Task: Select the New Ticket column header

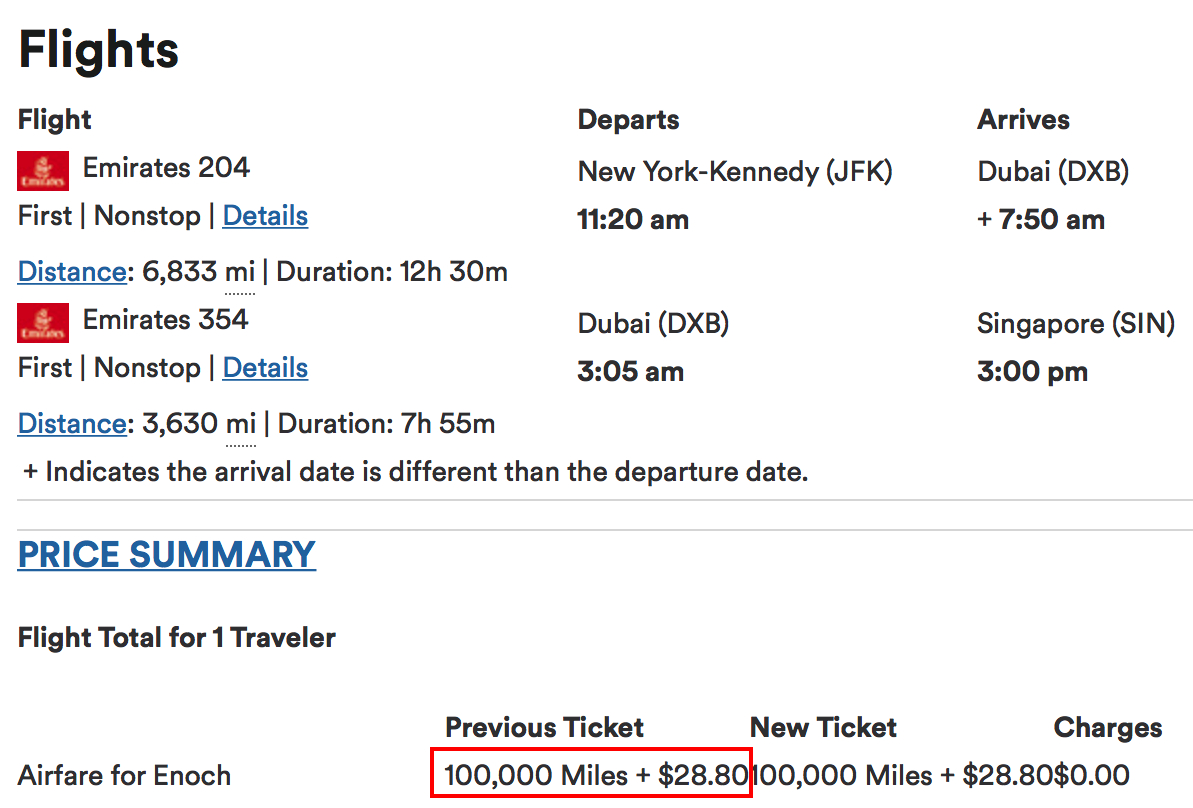Action: click(x=822, y=727)
